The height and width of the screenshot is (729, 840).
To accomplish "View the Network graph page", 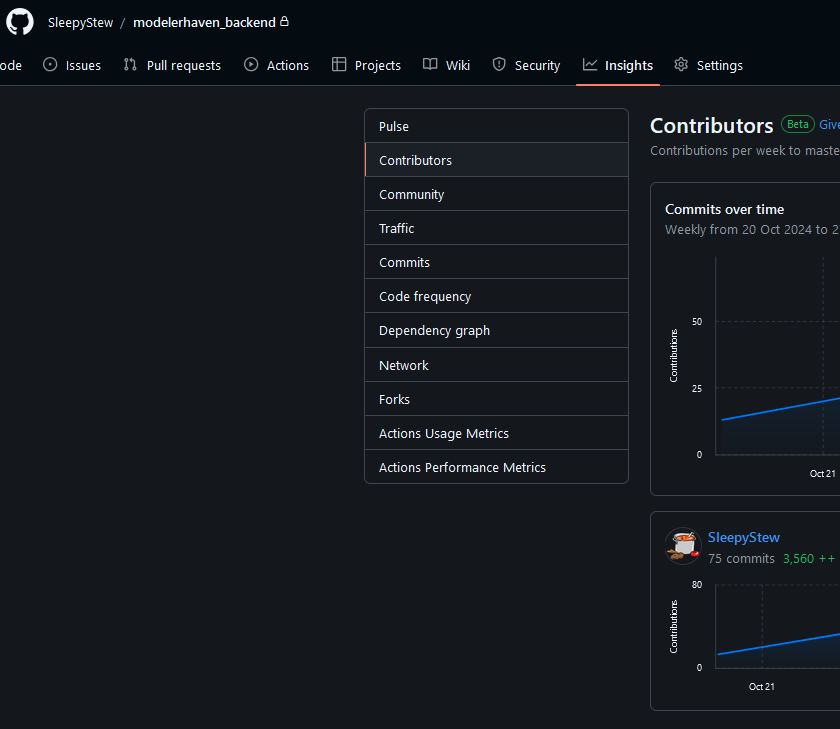I will [404, 365].
